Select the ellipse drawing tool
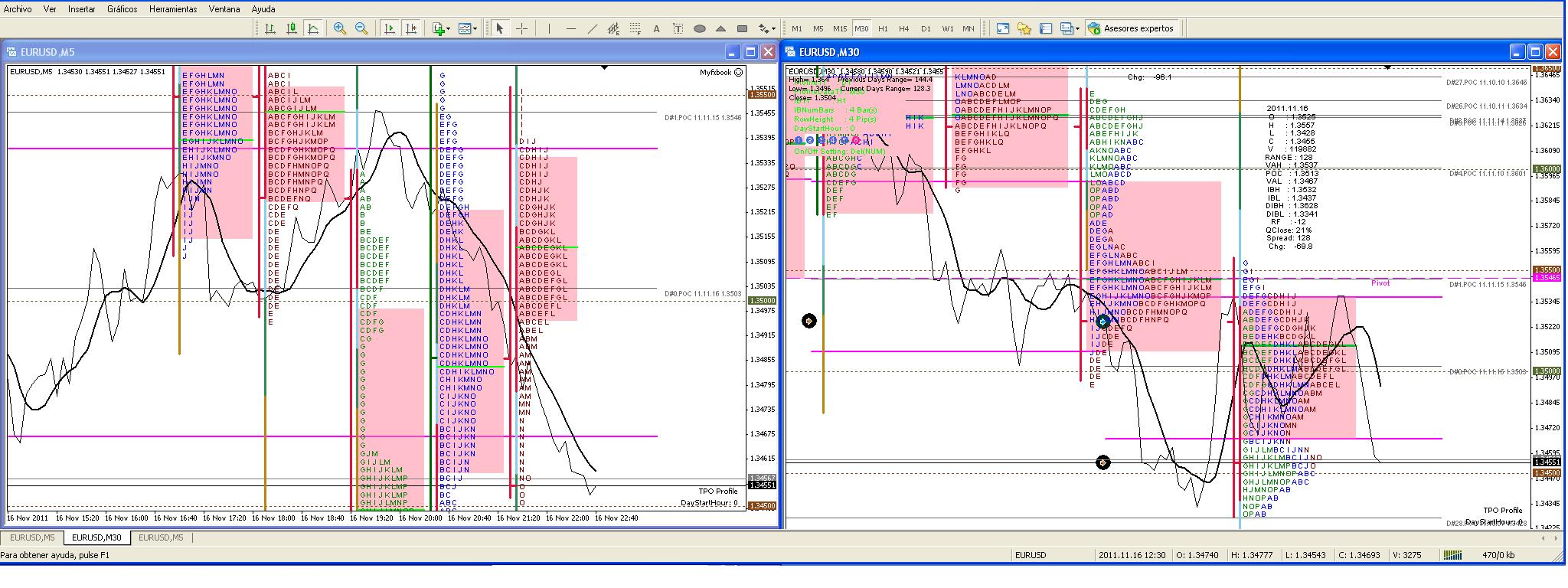The width and height of the screenshot is (1568, 588). click(x=699, y=28)
